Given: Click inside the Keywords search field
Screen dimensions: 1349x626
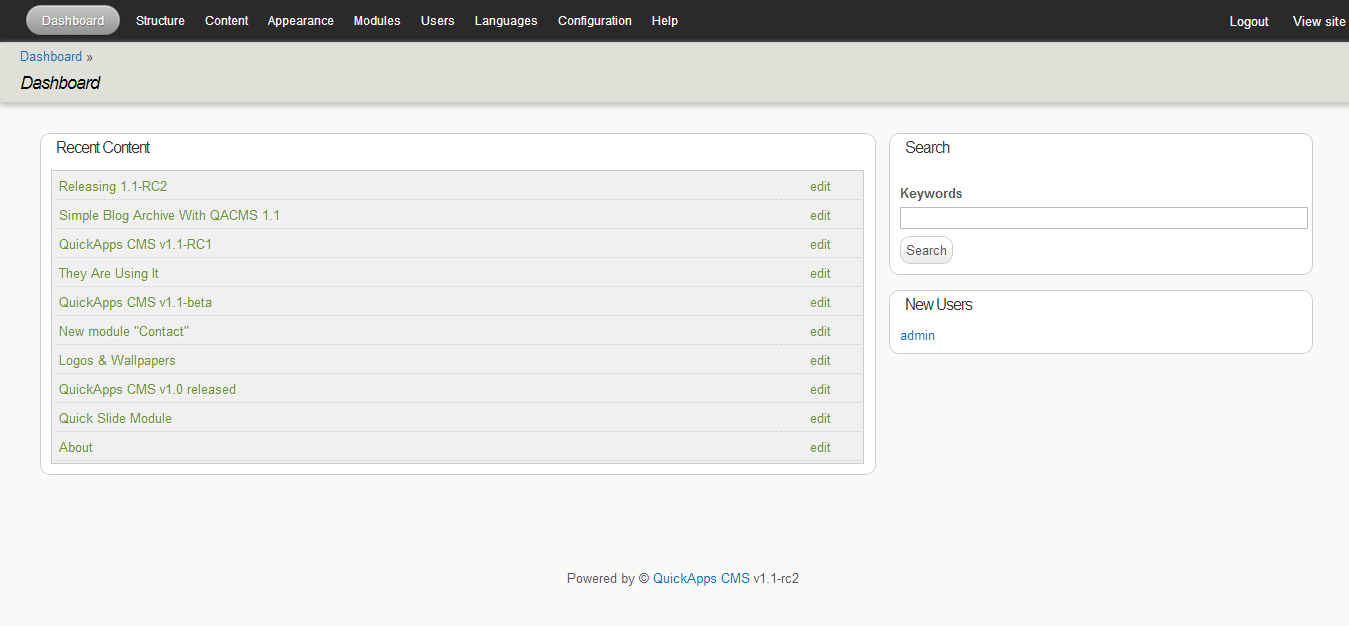Looking at the screenshot, I should point(1102,217).
